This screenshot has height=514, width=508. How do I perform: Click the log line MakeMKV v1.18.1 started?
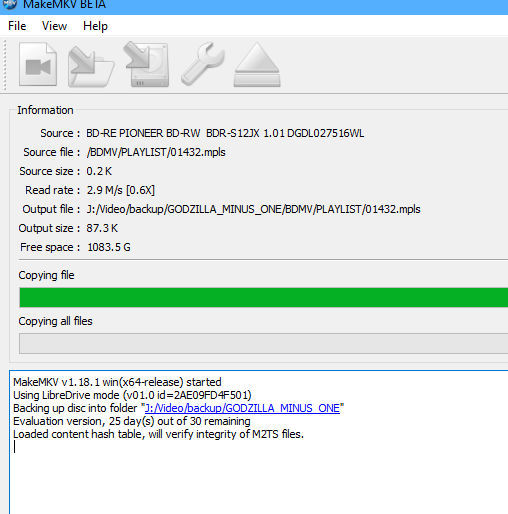[x=117, y=382]
